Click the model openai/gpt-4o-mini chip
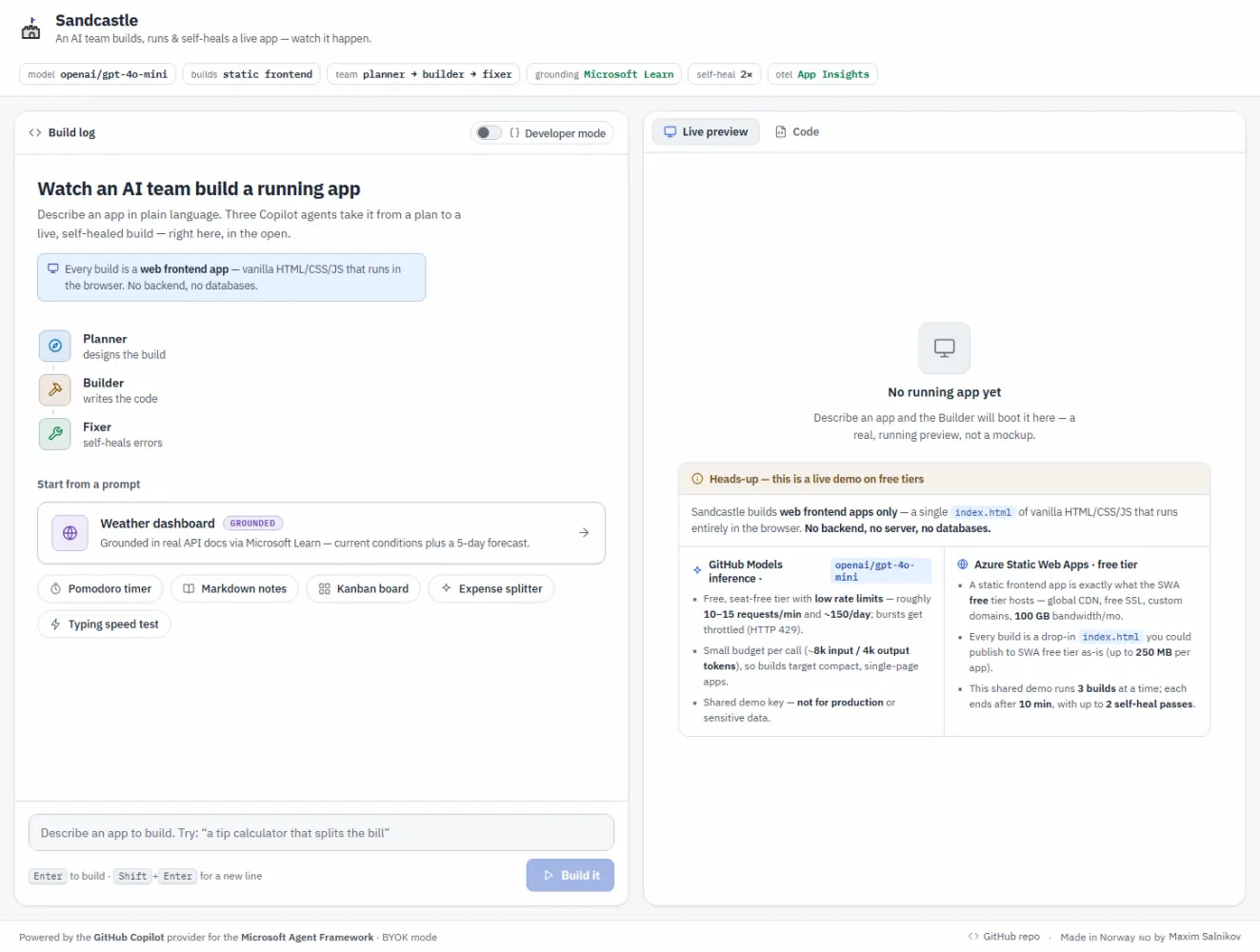The width and height of the screenshot is (1260, 952). 97,74
